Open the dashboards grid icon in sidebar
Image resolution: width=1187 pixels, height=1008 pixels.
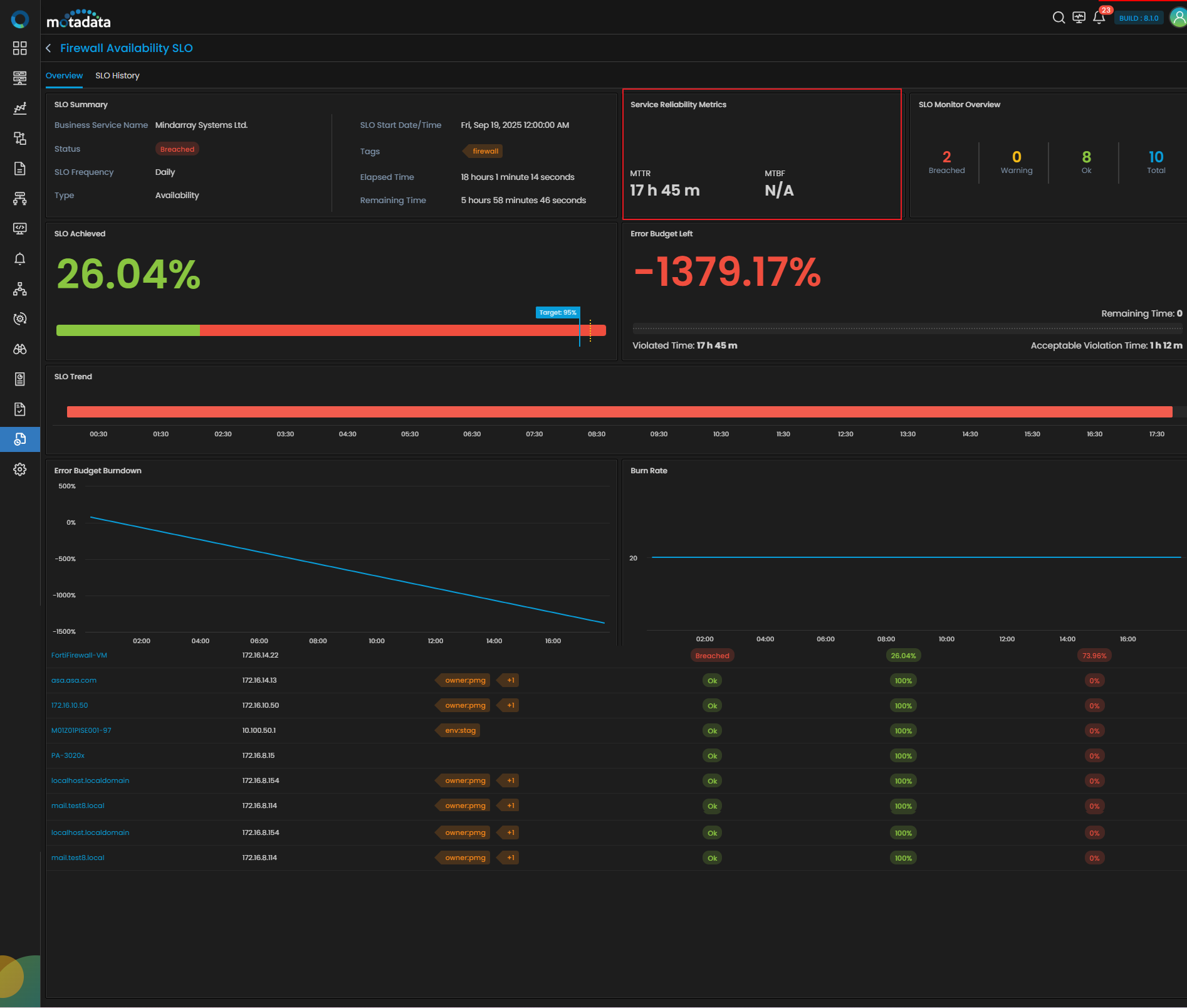coord(20,48)
